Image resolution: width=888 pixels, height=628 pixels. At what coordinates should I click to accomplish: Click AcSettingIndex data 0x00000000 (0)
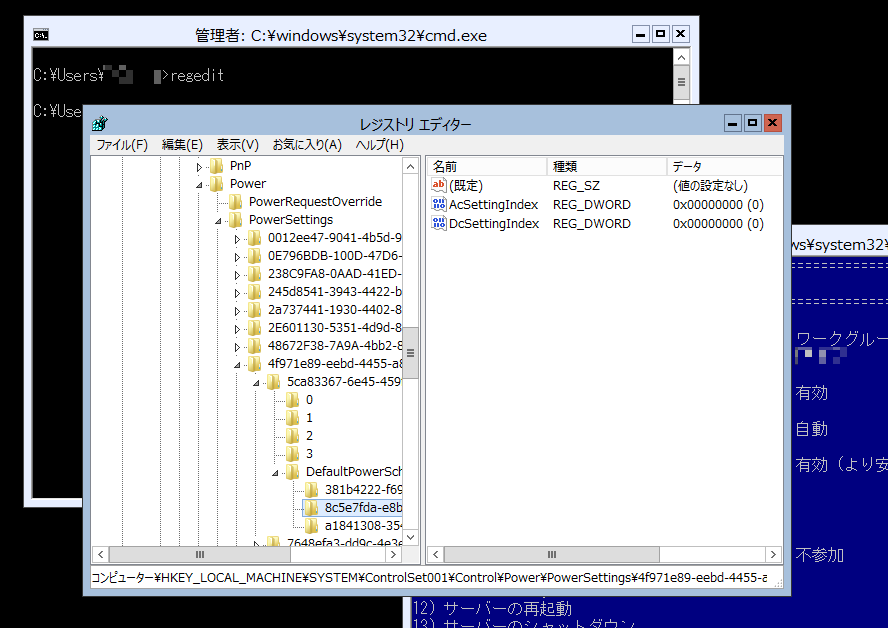coord(718,205)
